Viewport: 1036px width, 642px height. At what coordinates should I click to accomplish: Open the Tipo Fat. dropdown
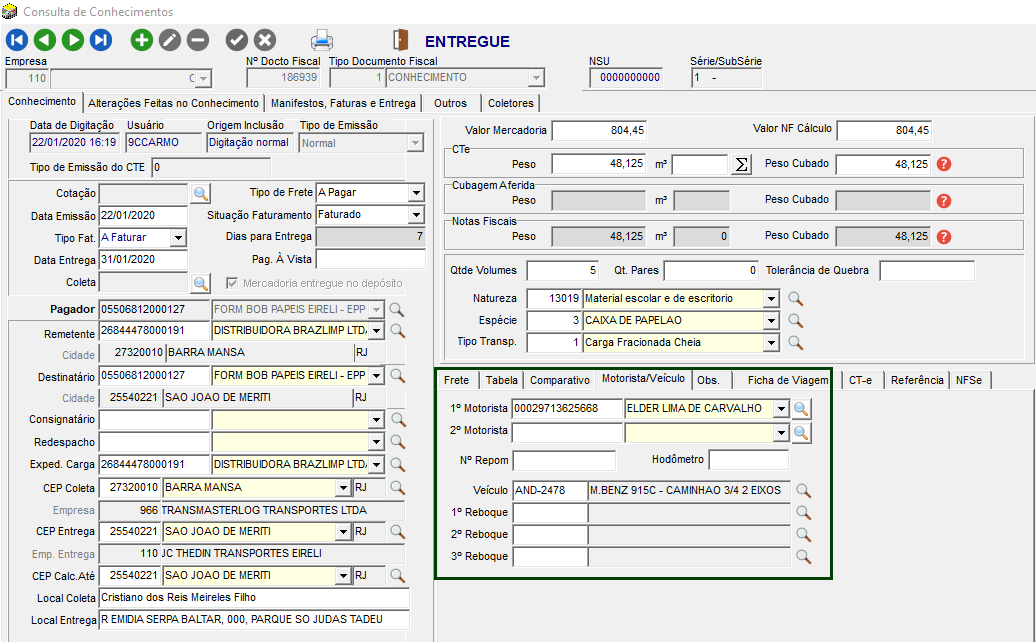coord(178,238)
